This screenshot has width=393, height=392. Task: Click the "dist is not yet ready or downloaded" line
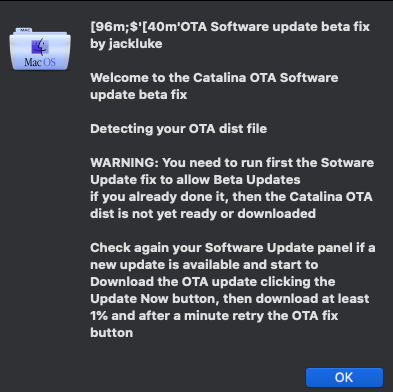tap(203, 214)
